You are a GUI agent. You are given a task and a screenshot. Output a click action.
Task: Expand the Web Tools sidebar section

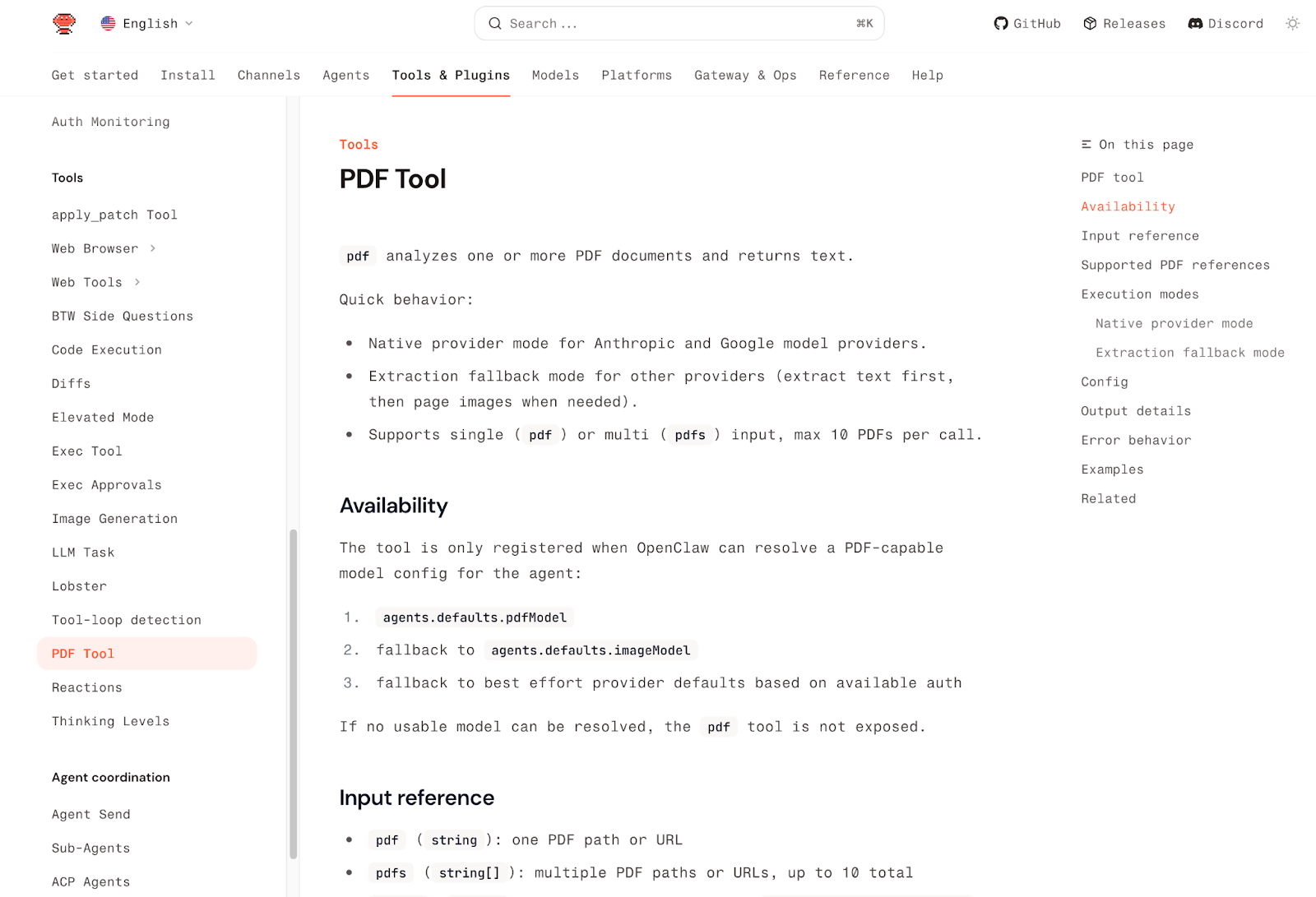coord(137,282)
